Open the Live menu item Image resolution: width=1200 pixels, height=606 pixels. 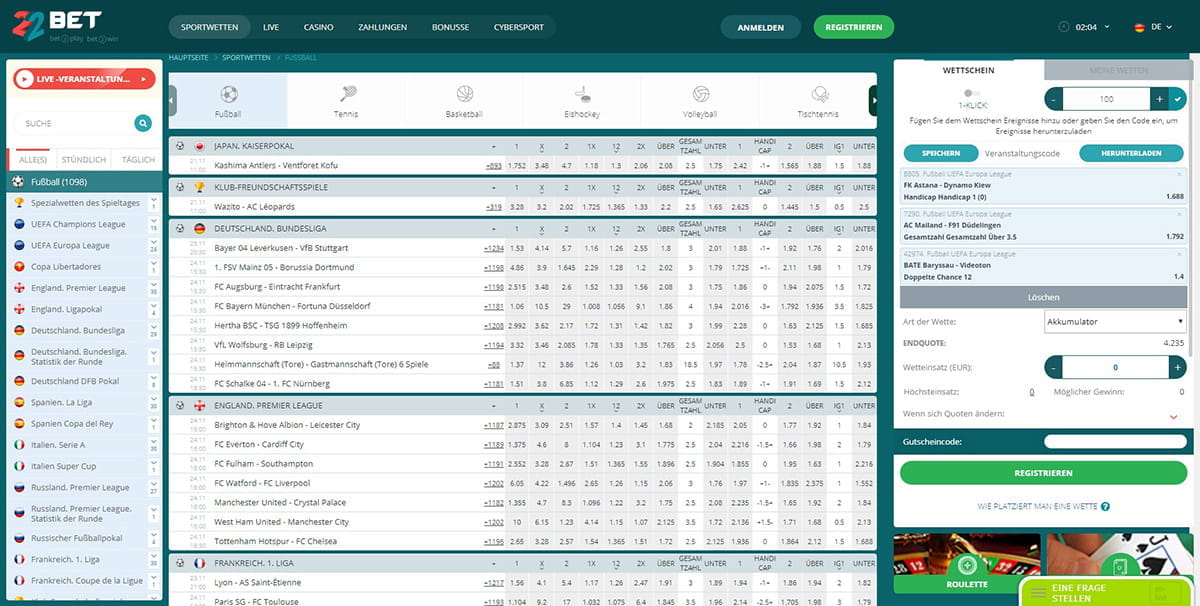click(271, 27)
